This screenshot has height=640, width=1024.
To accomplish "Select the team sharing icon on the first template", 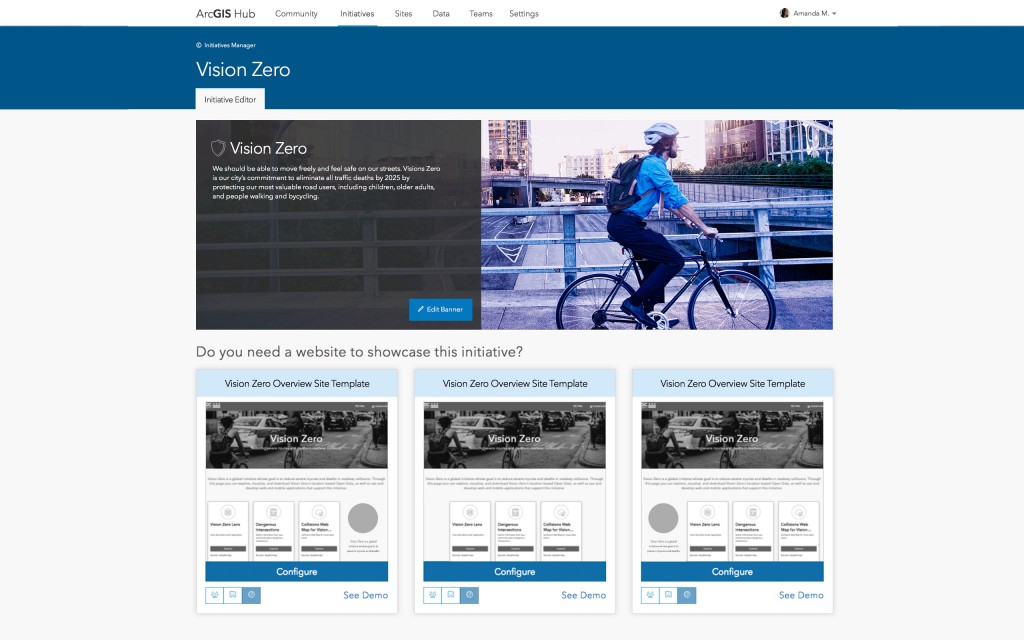I will point(214,594).
